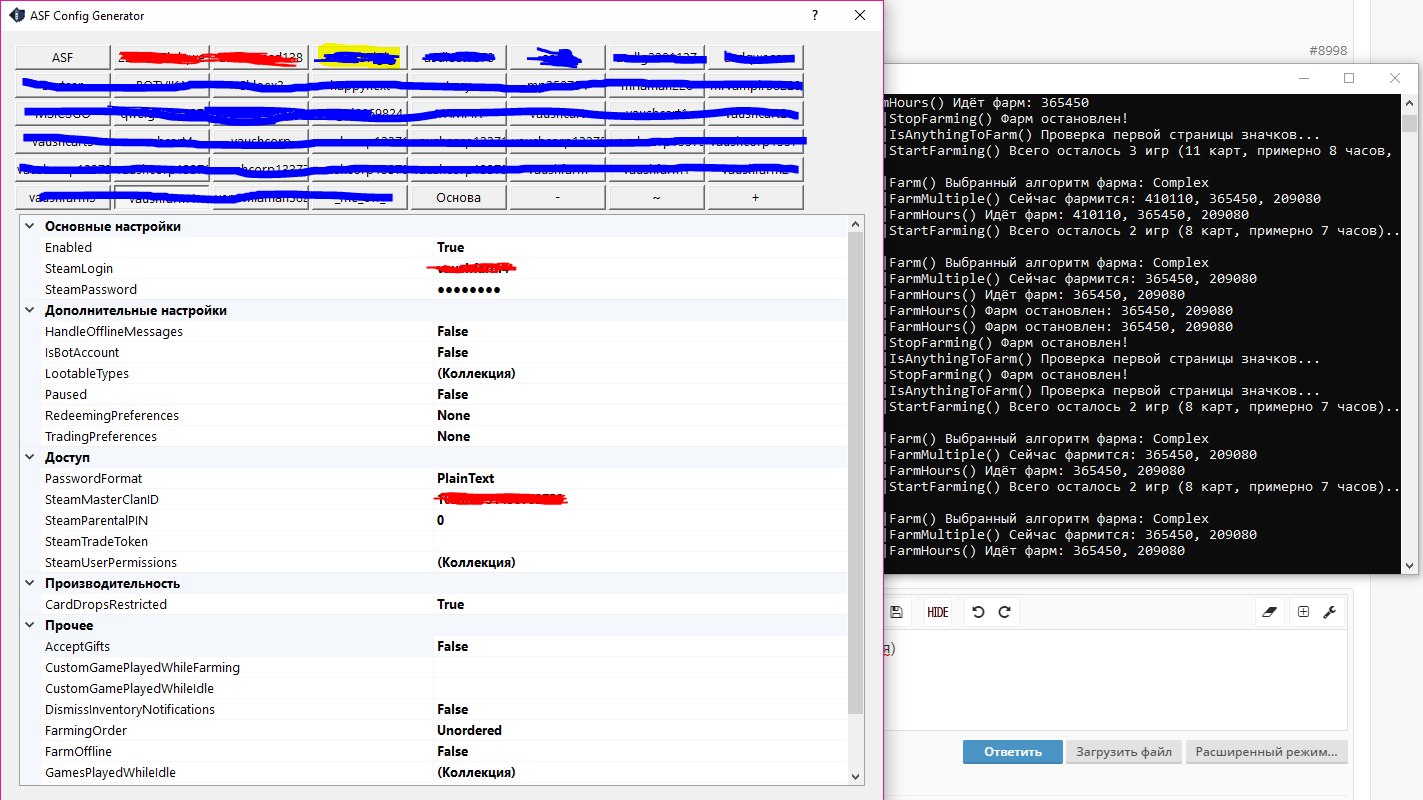The height and width of the screenshot is (800, 1423).
Task: Select the SteamMasterClanID property label
Action: click(x=102, y=499)
